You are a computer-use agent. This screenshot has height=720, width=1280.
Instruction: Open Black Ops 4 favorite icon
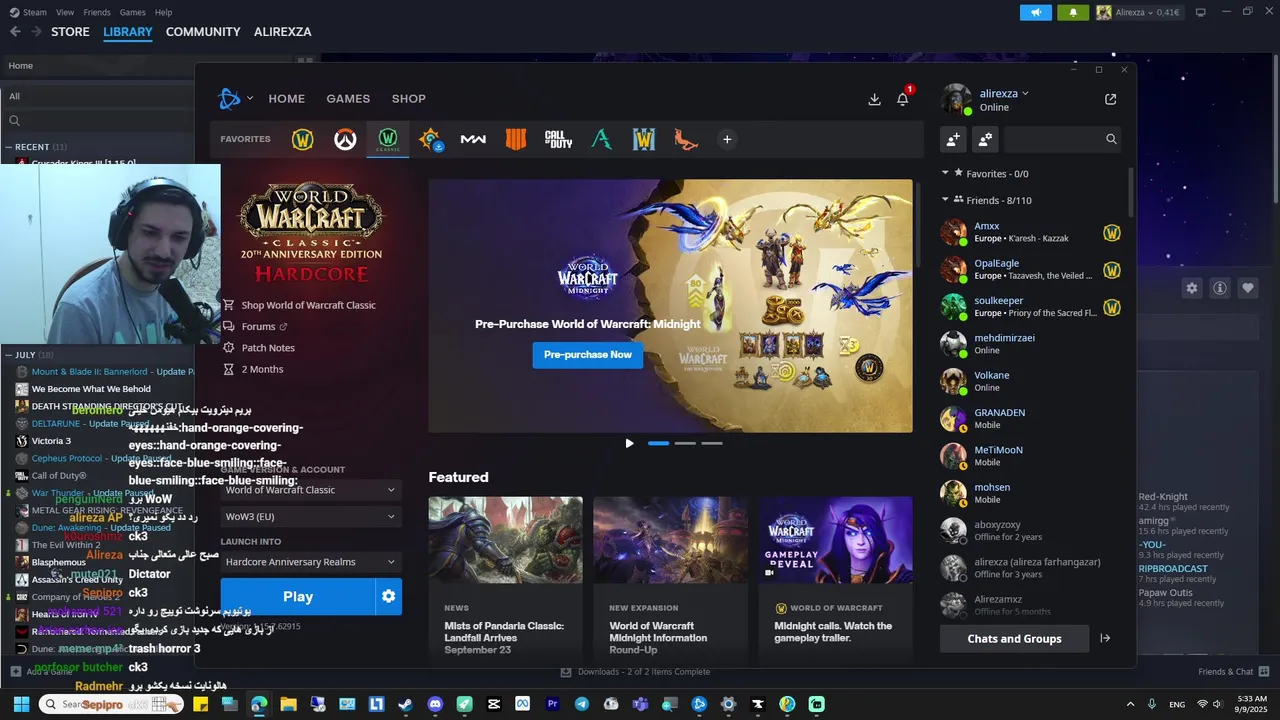click(x=516, y=140)
